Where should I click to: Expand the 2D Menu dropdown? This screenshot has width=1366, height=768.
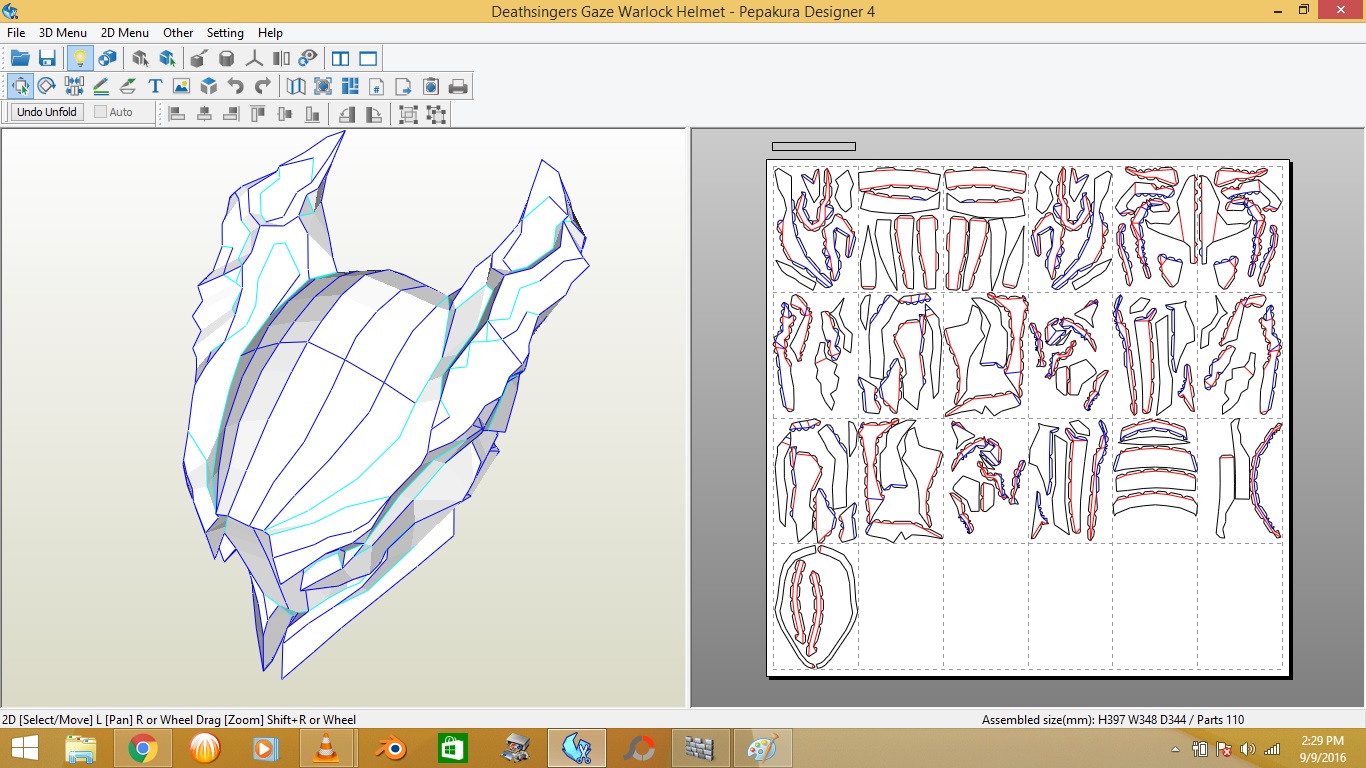(x=124, y=33)
